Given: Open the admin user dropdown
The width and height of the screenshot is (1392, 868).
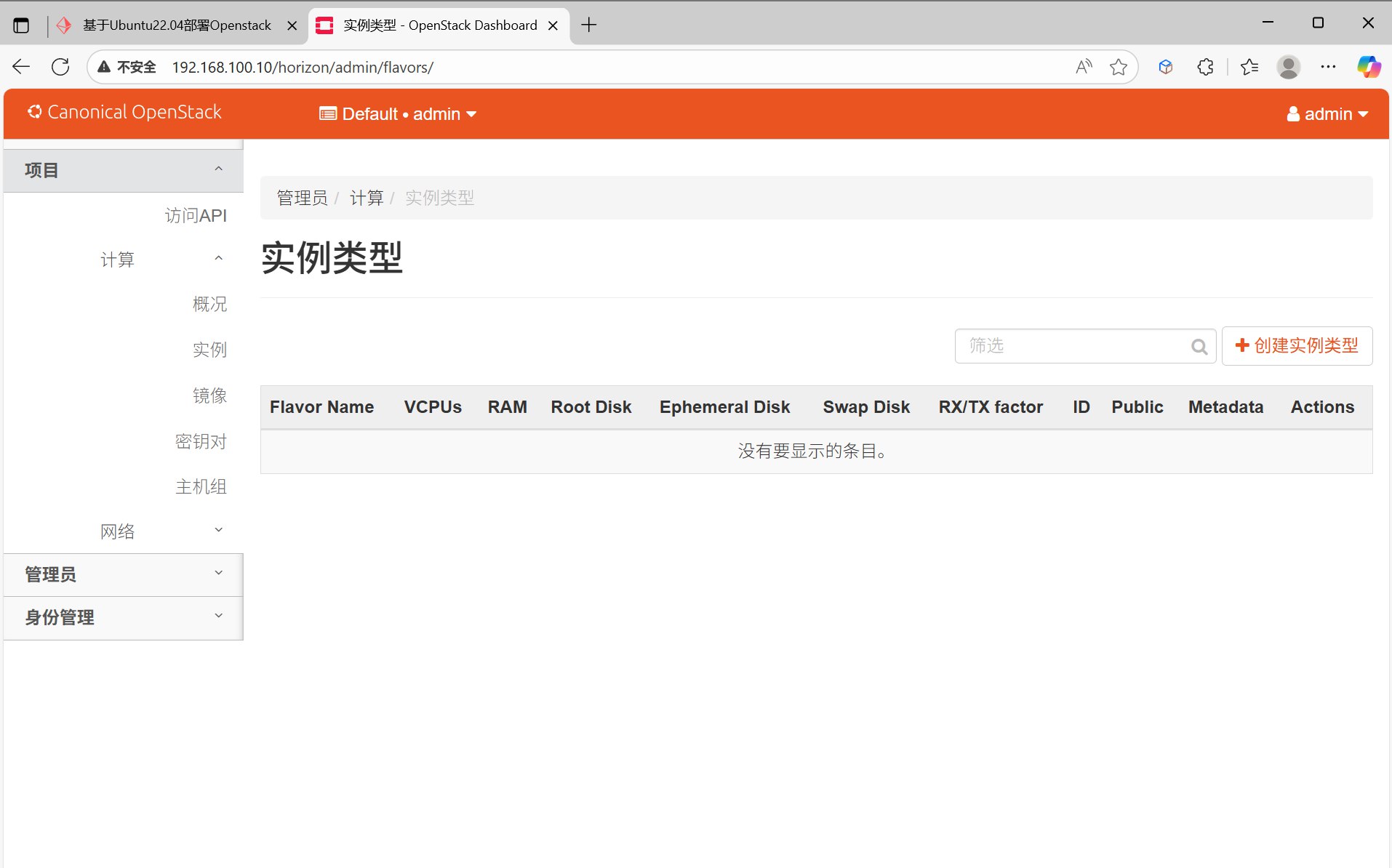Looking at the screenshot, I should [1327, 114].
